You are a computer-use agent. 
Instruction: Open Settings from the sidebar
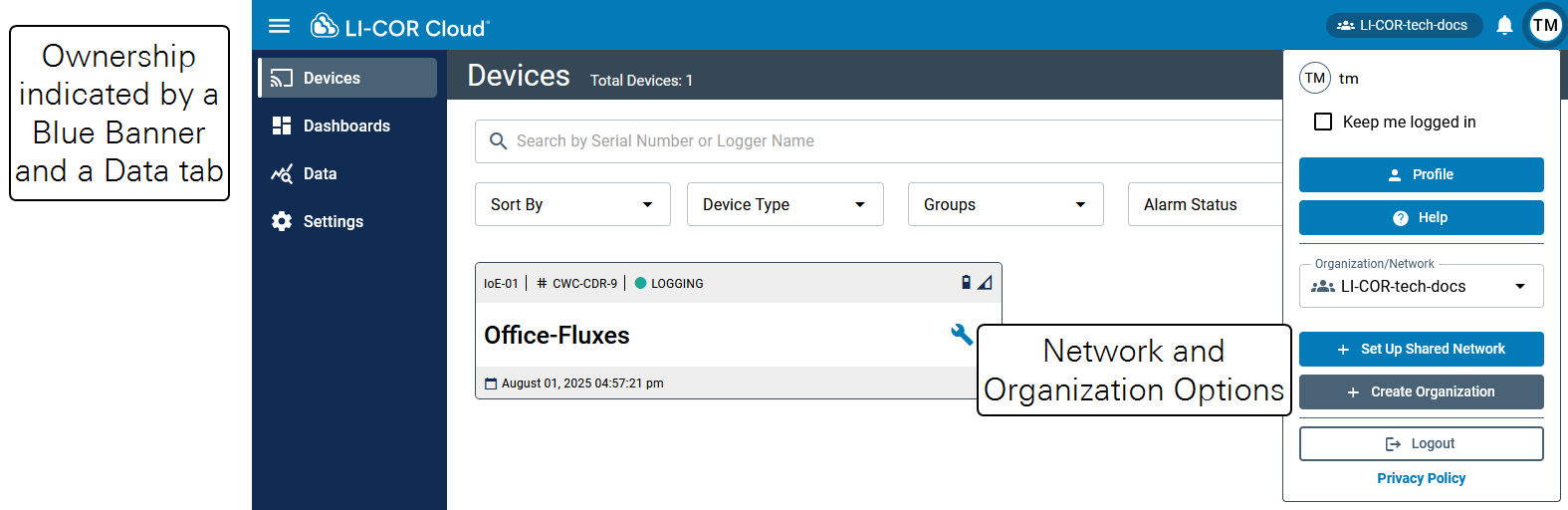tap(333, 221)
